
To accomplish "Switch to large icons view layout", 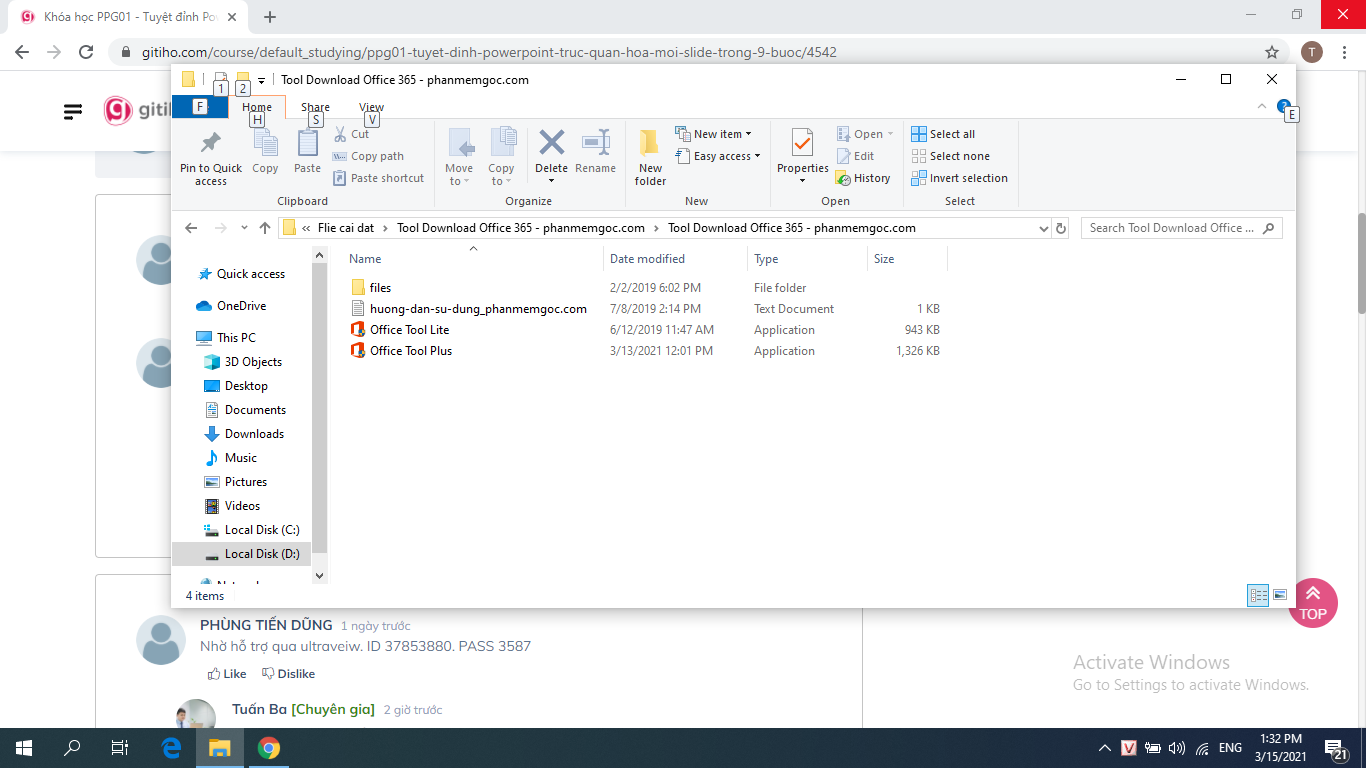I will 1279,595.
